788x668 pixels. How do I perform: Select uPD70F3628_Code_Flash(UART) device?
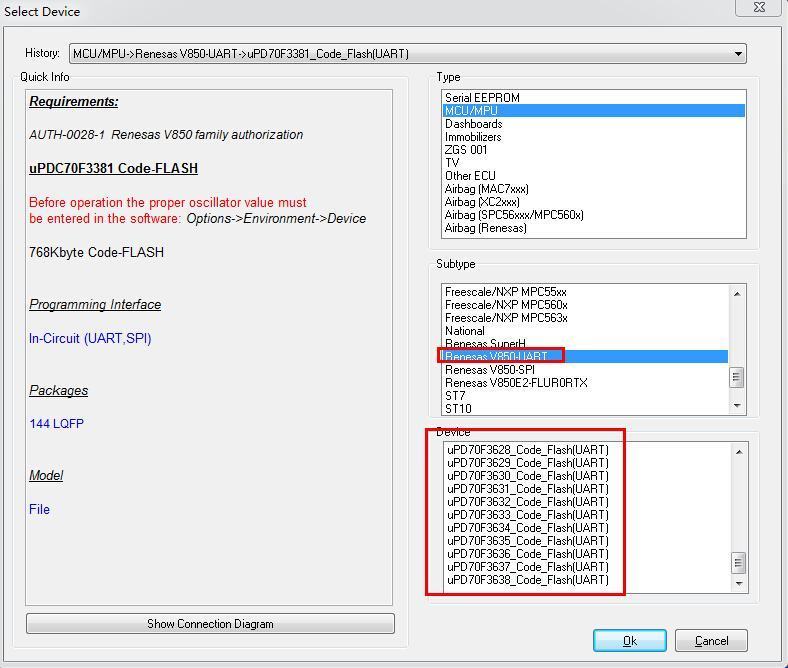[587, 450]
